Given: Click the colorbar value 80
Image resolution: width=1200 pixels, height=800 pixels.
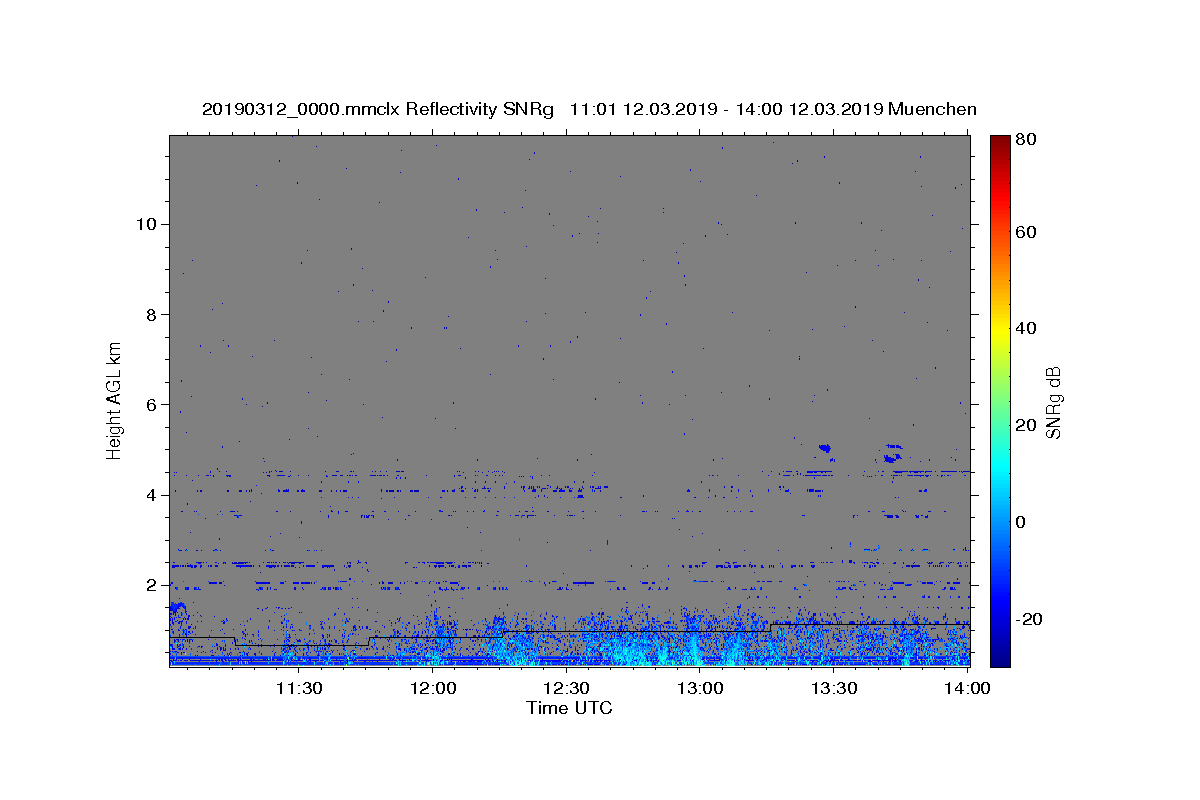Looking at the screenshot, I should [x=1025, y=140].
